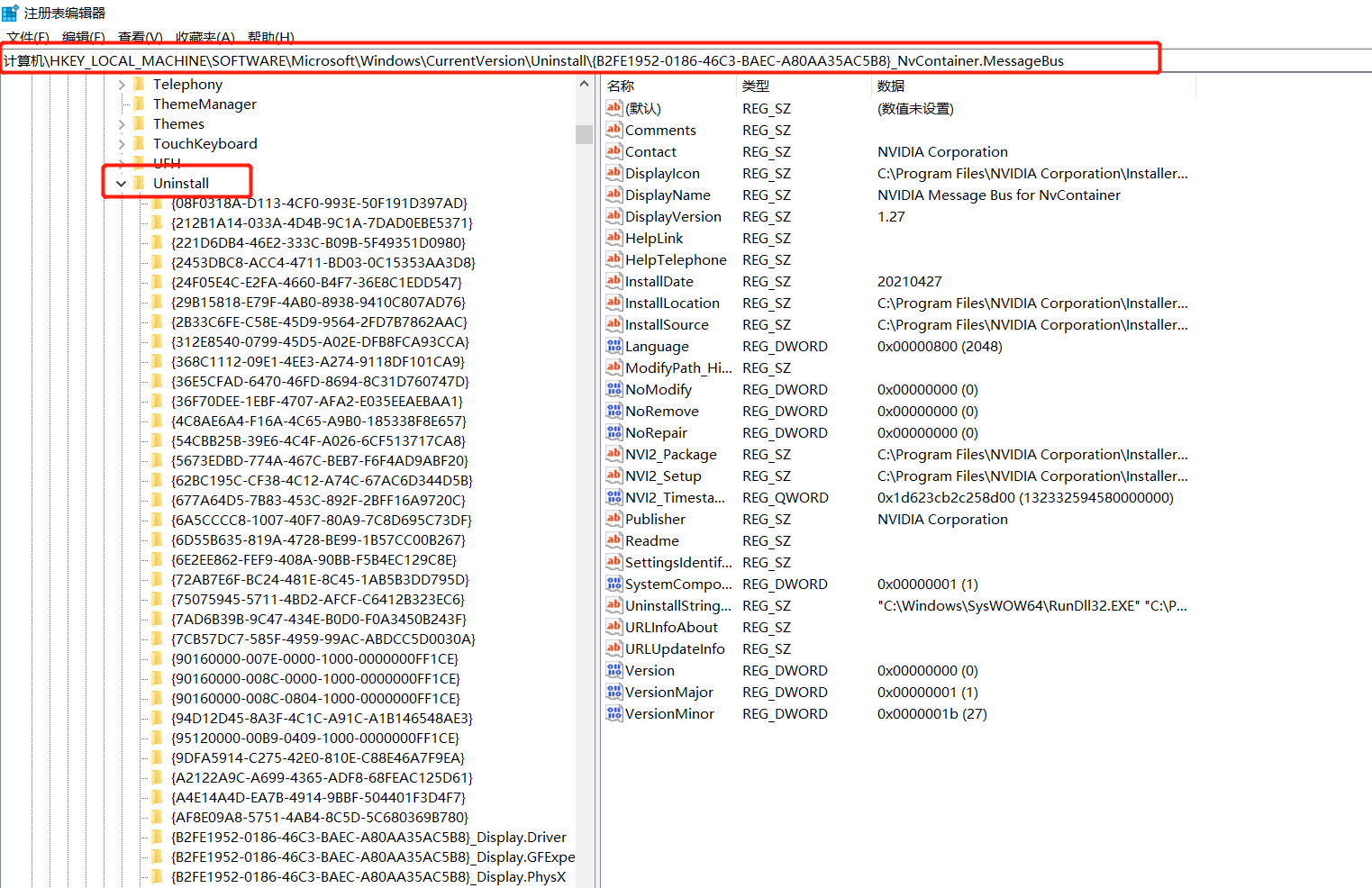Click the InstallSource value name
1372x888 pixels.
click(x=667, y=325)
